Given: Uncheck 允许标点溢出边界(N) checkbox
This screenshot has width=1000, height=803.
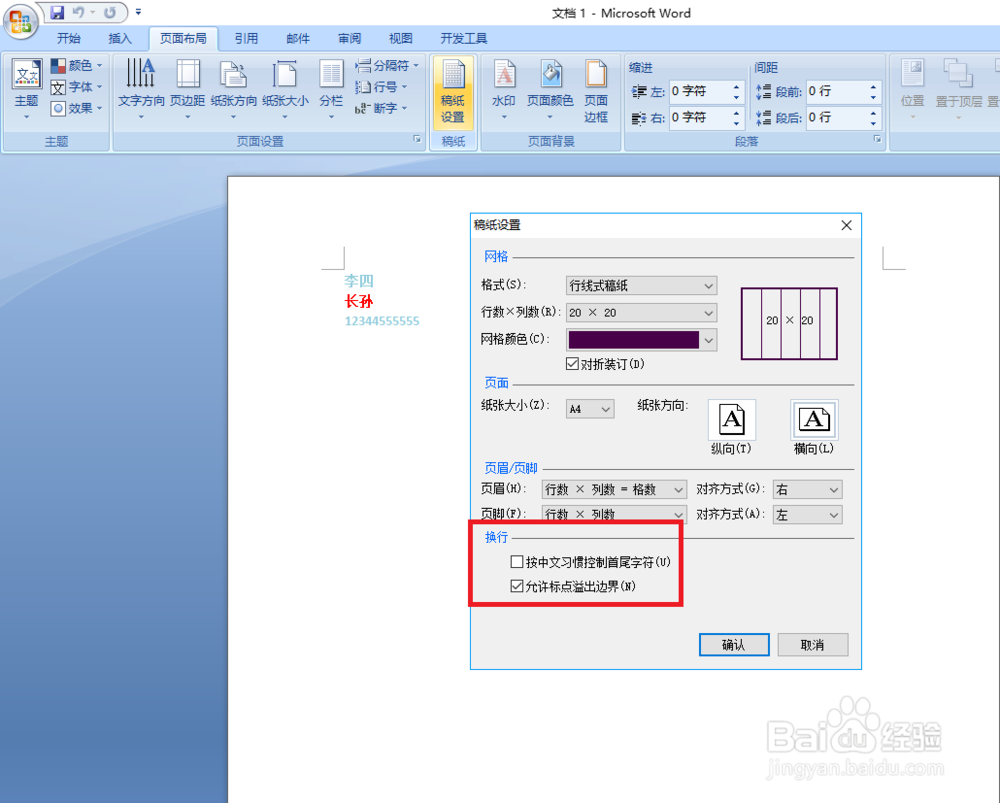Looking at the screenshot, I should [x=573, y=586].
